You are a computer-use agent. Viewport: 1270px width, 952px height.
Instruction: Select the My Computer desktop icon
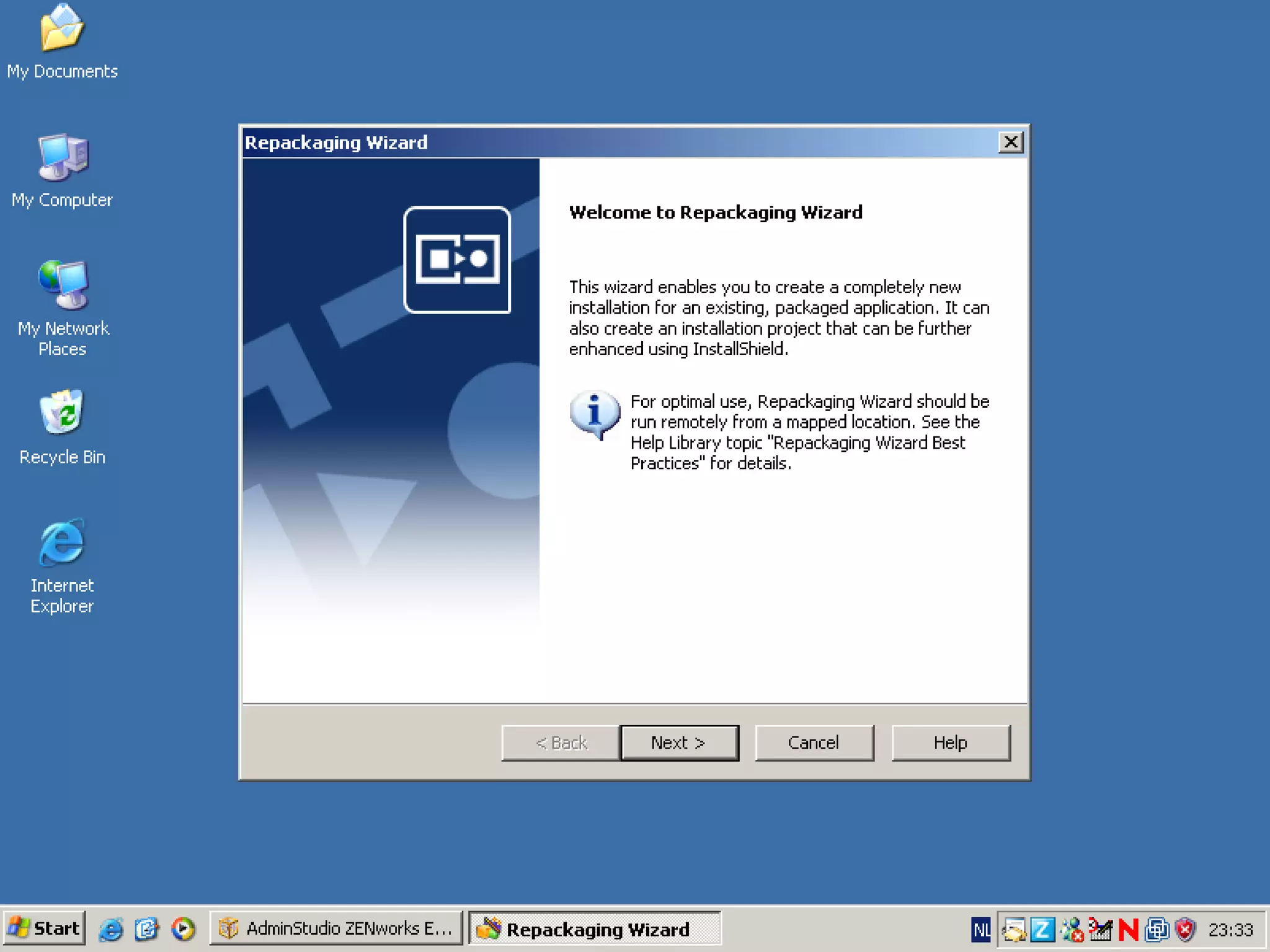62,172
